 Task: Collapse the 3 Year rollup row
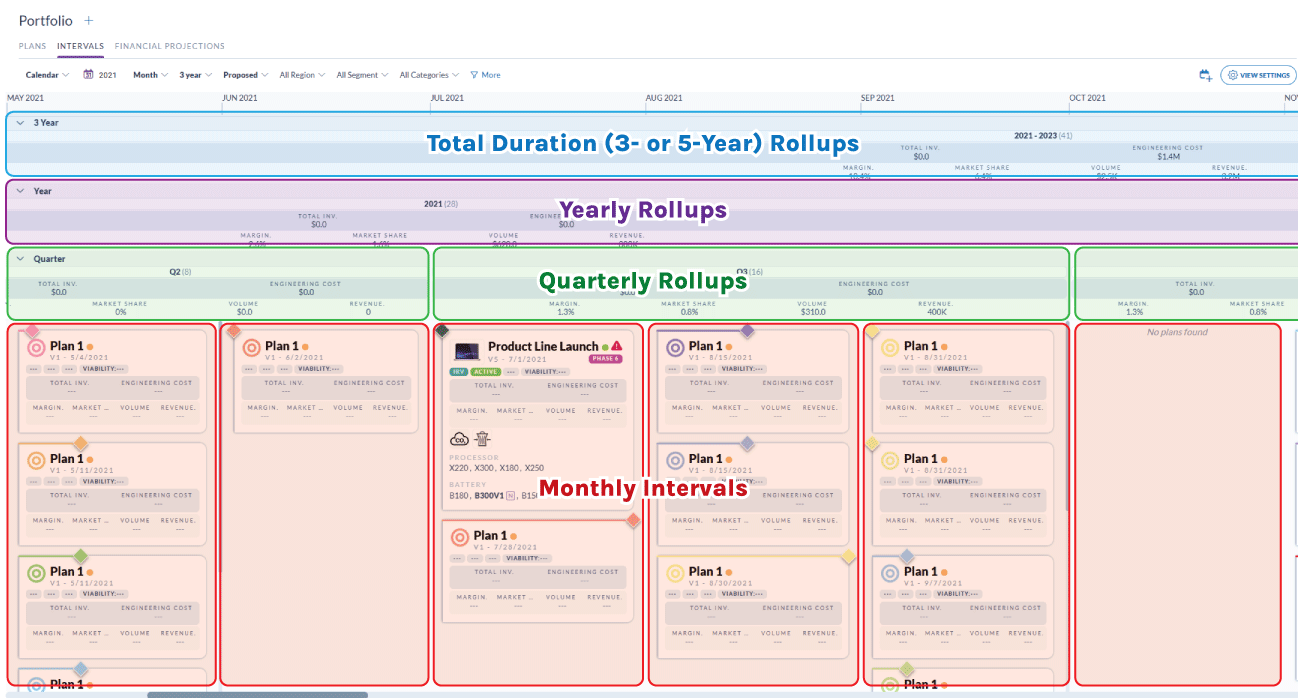coord(20,123)
